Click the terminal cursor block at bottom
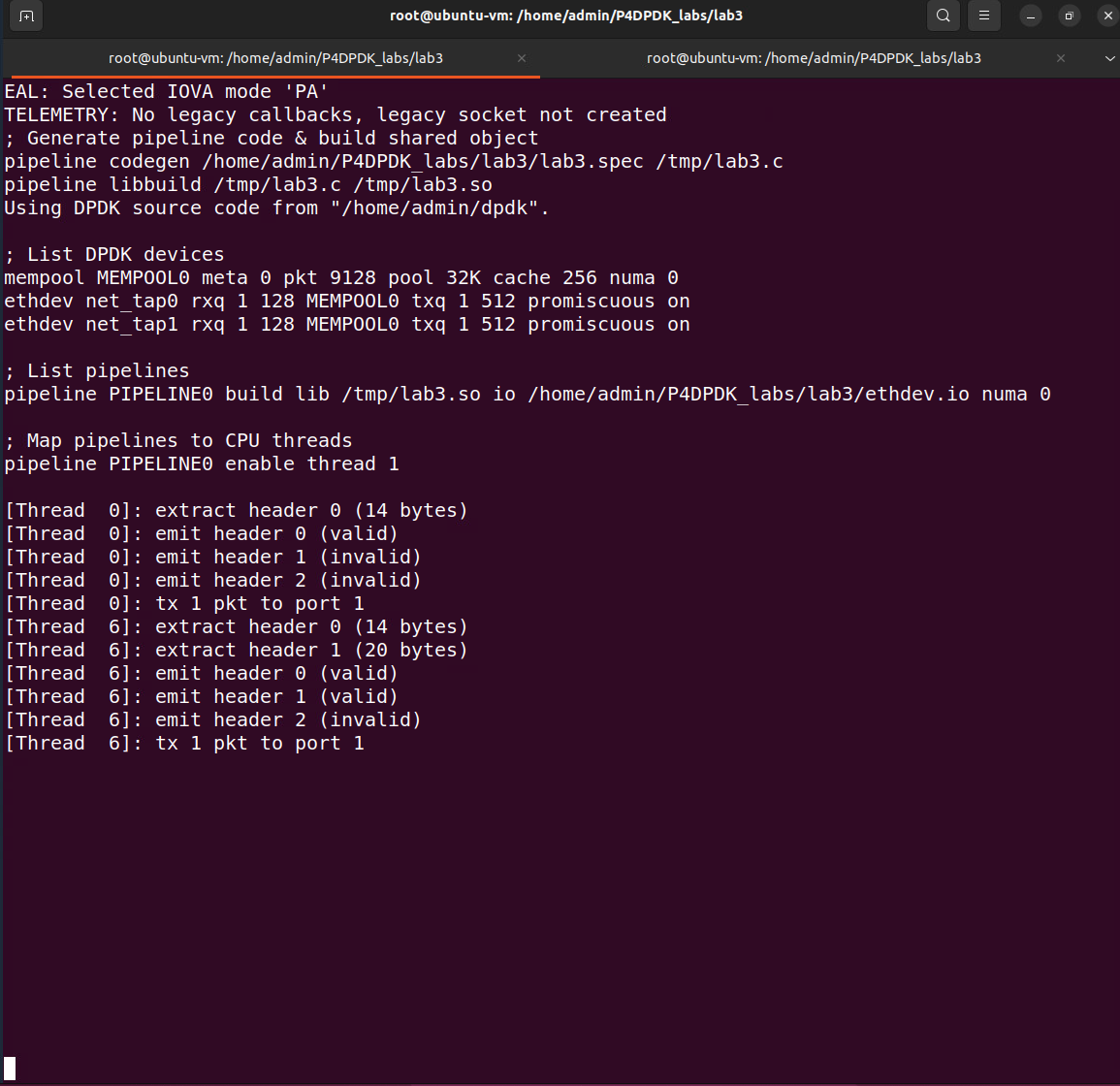1120x1086 pixels. click(10, 1069)
